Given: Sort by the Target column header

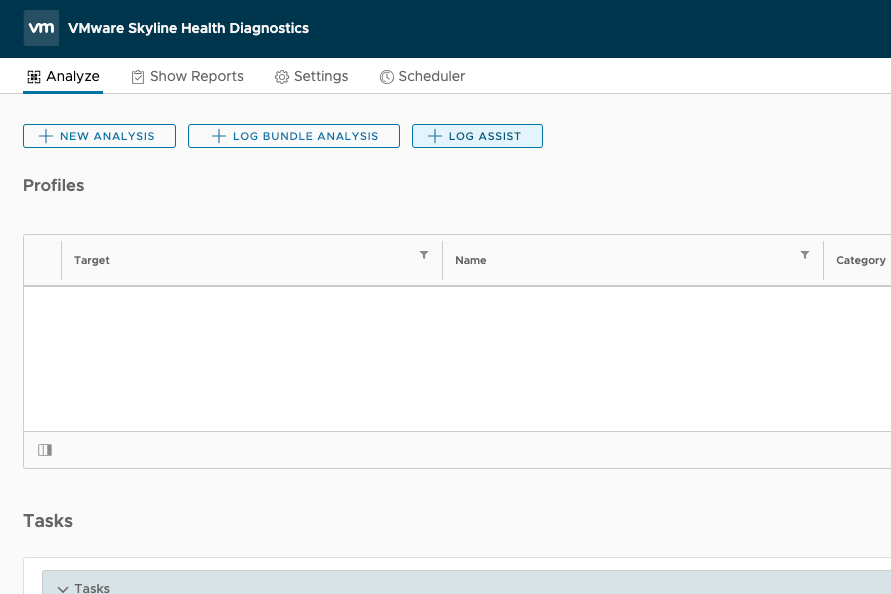Looking at the screenshot, I should (91, 260).
